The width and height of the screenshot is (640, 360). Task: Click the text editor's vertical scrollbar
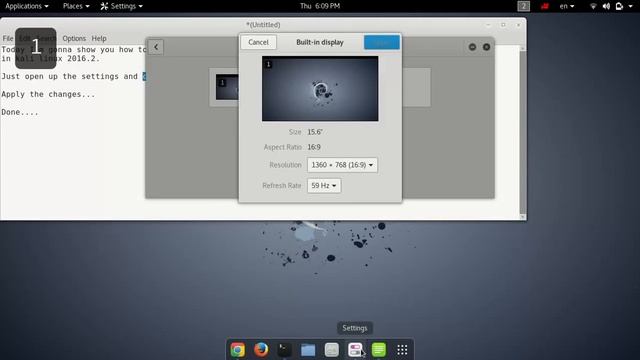[522, 133]
